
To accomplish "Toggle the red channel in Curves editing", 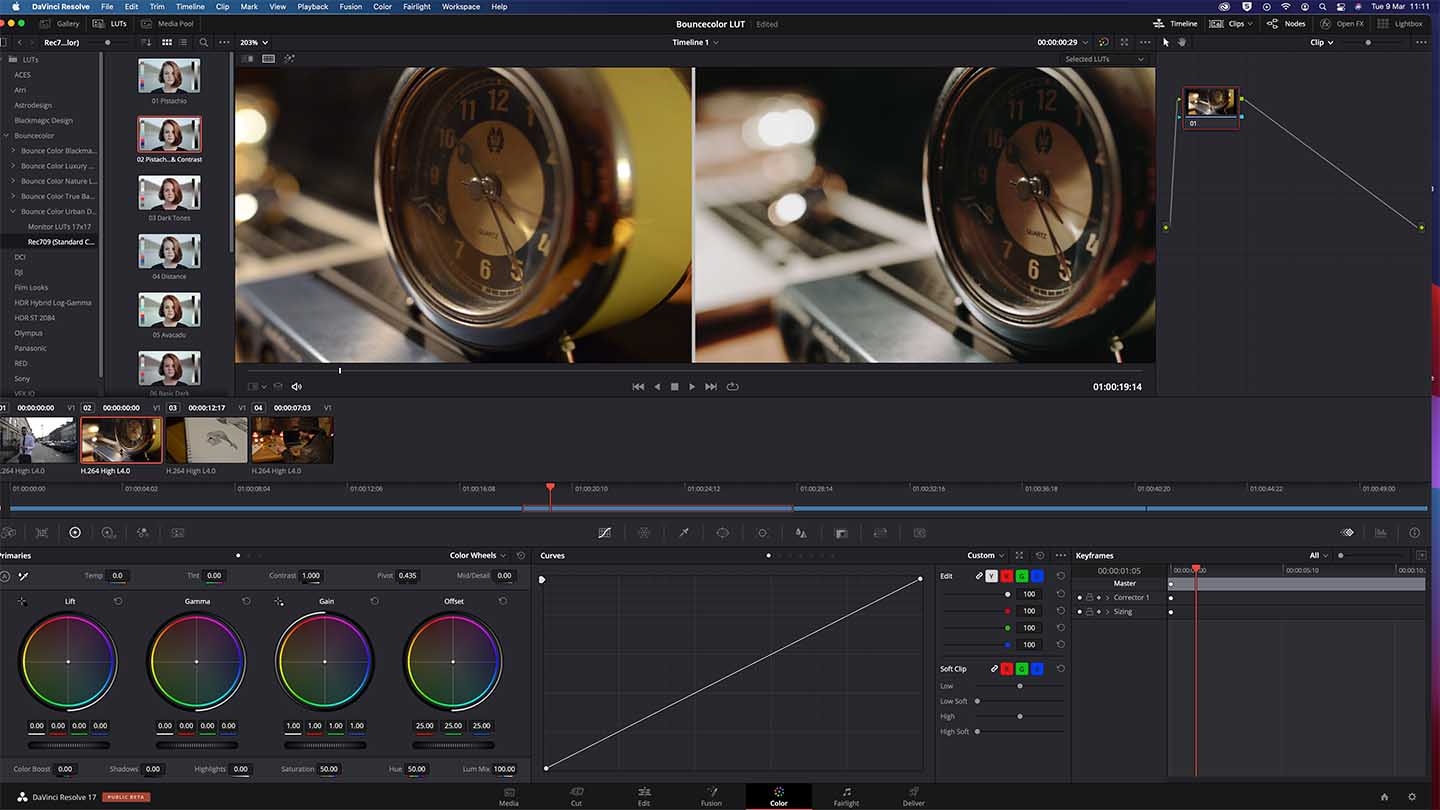I will [1007, 575].
